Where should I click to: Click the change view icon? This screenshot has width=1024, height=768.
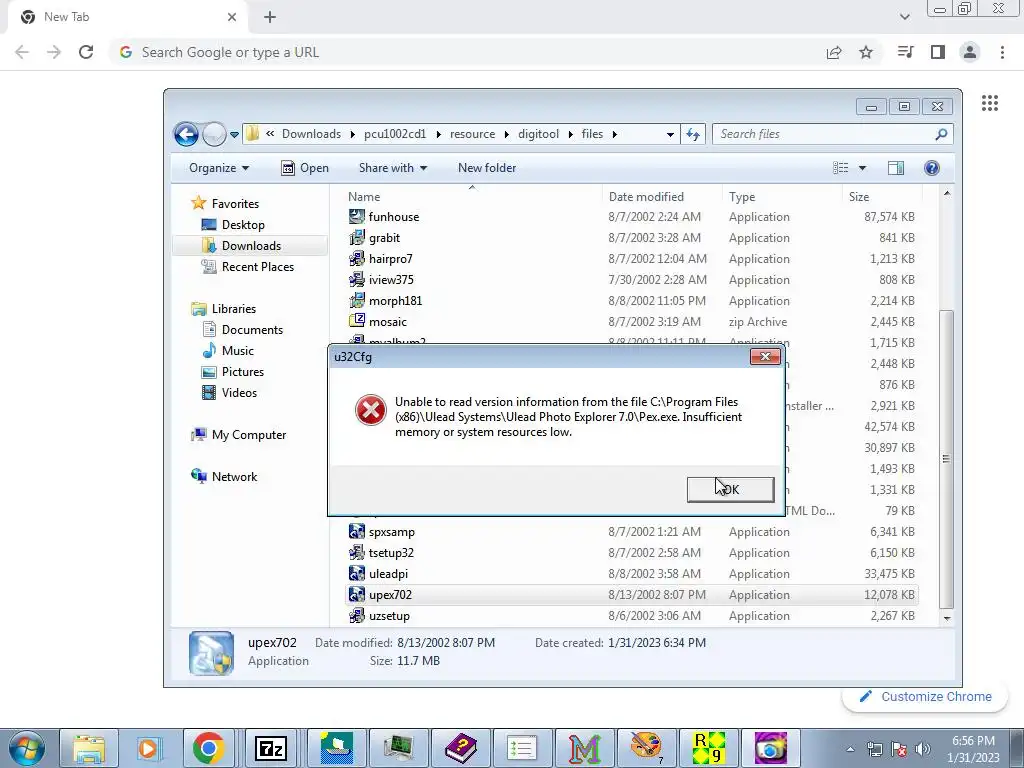click(840, 168)
